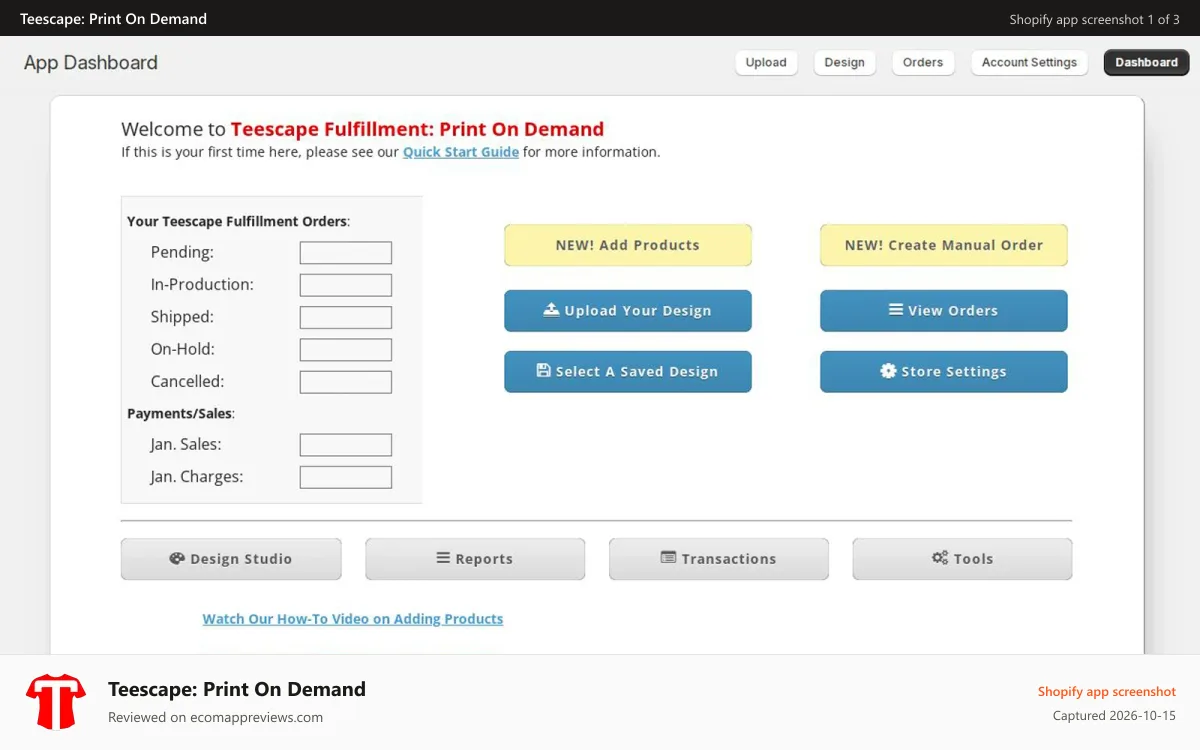
Task: Click 'Your Teescape Fulfillment Orders:' heading
Action: pos(238,221)
